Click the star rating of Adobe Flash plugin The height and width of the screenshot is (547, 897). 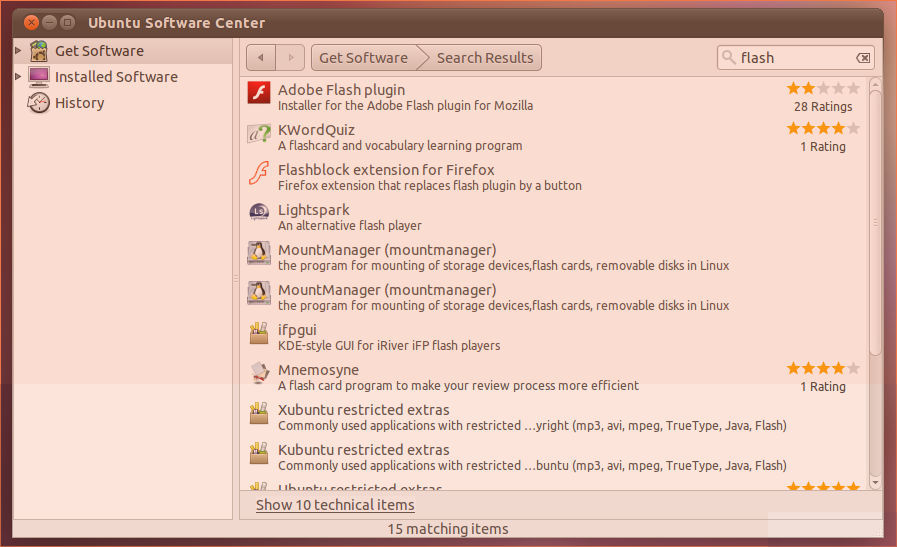coord(823,88)
